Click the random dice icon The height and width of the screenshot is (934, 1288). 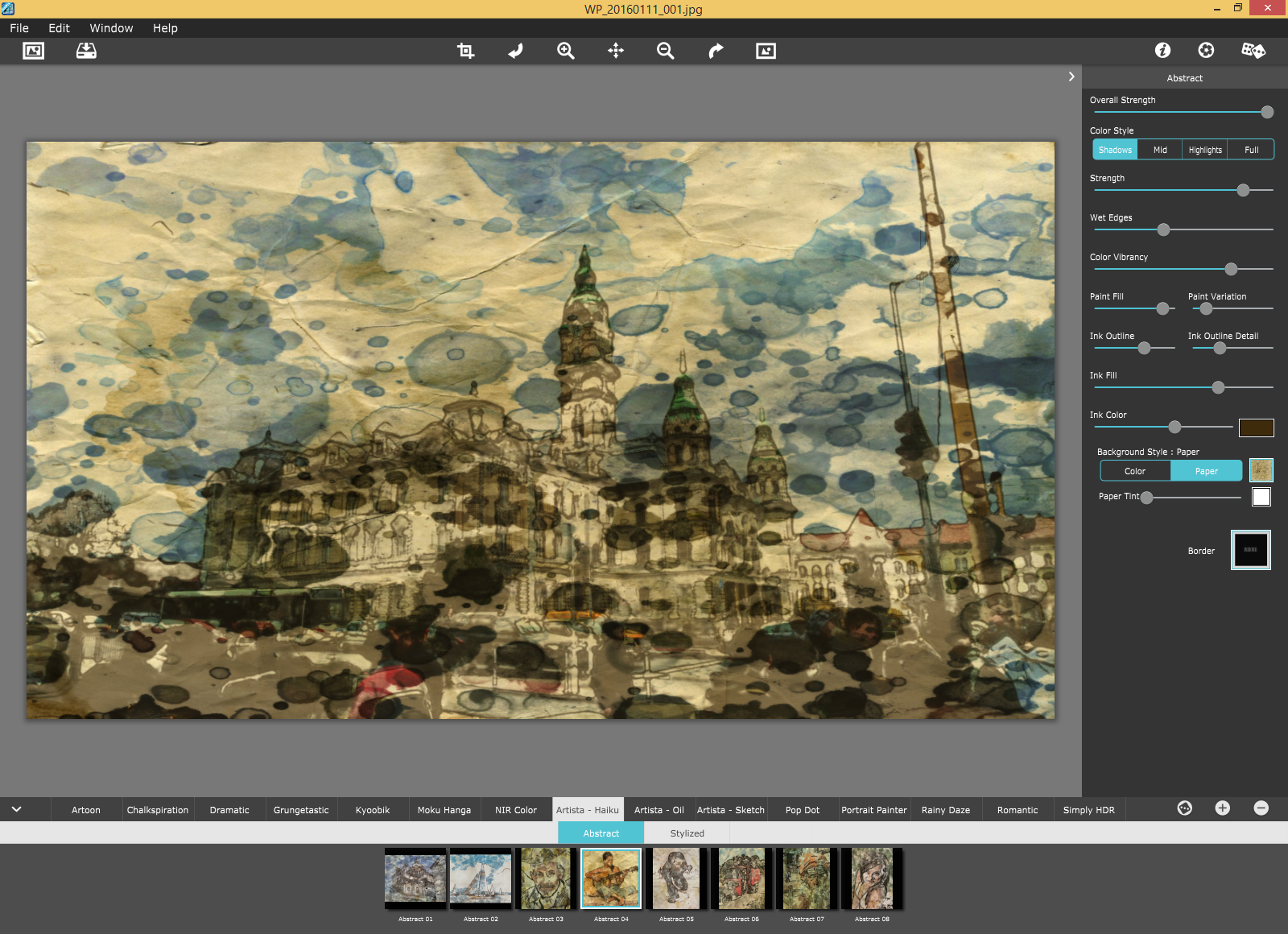tap(1253, 50)
